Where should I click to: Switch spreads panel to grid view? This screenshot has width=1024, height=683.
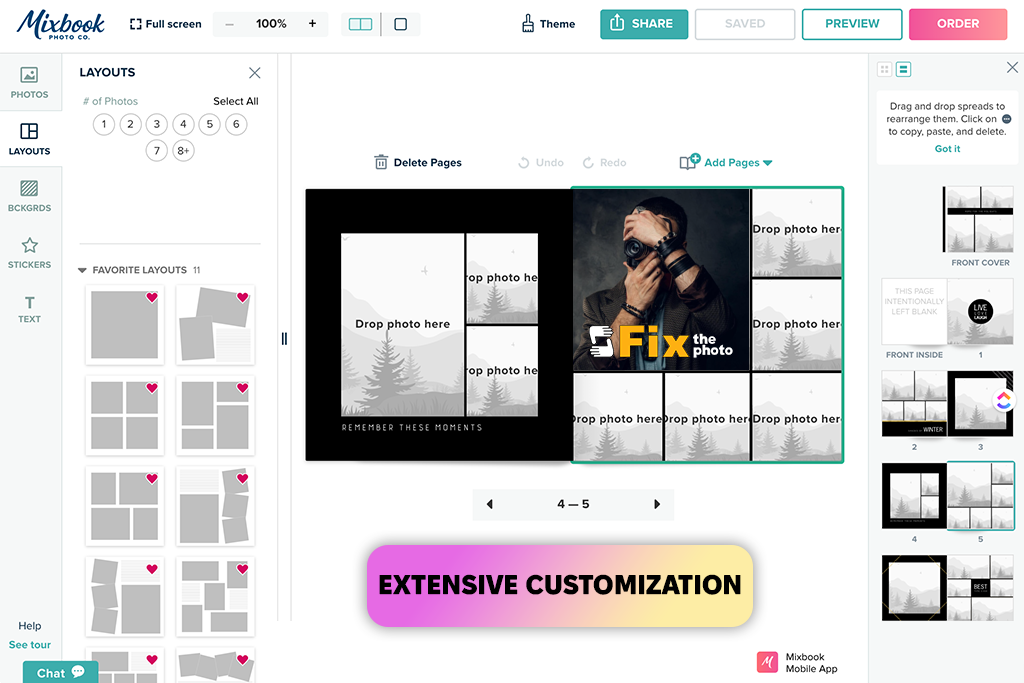pyautogui.click(x=885, y=69)
